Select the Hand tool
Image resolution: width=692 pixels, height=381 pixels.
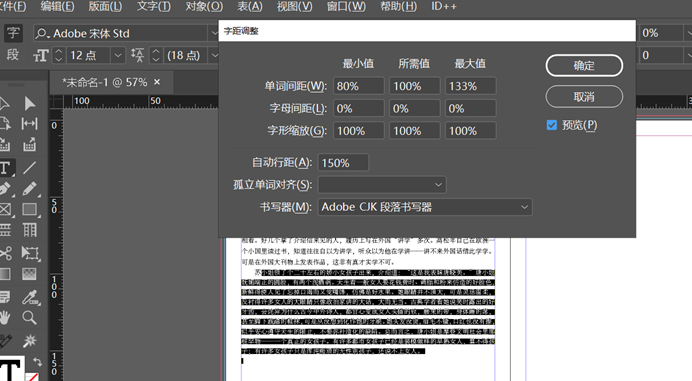coord(4,317)
